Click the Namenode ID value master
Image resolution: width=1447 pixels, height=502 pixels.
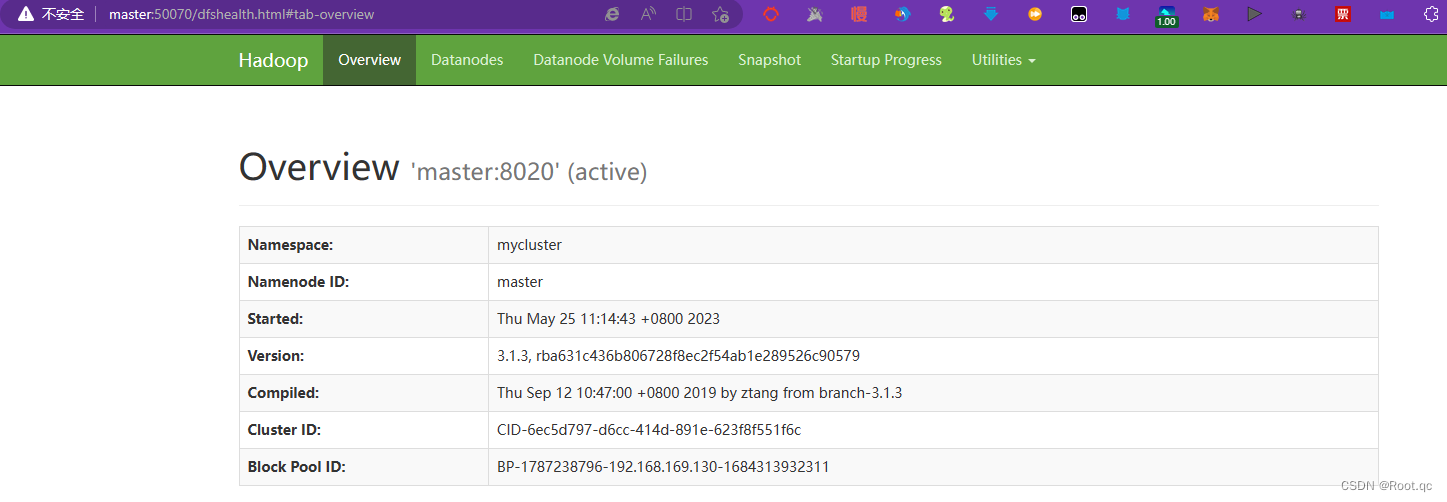point(520,282)
